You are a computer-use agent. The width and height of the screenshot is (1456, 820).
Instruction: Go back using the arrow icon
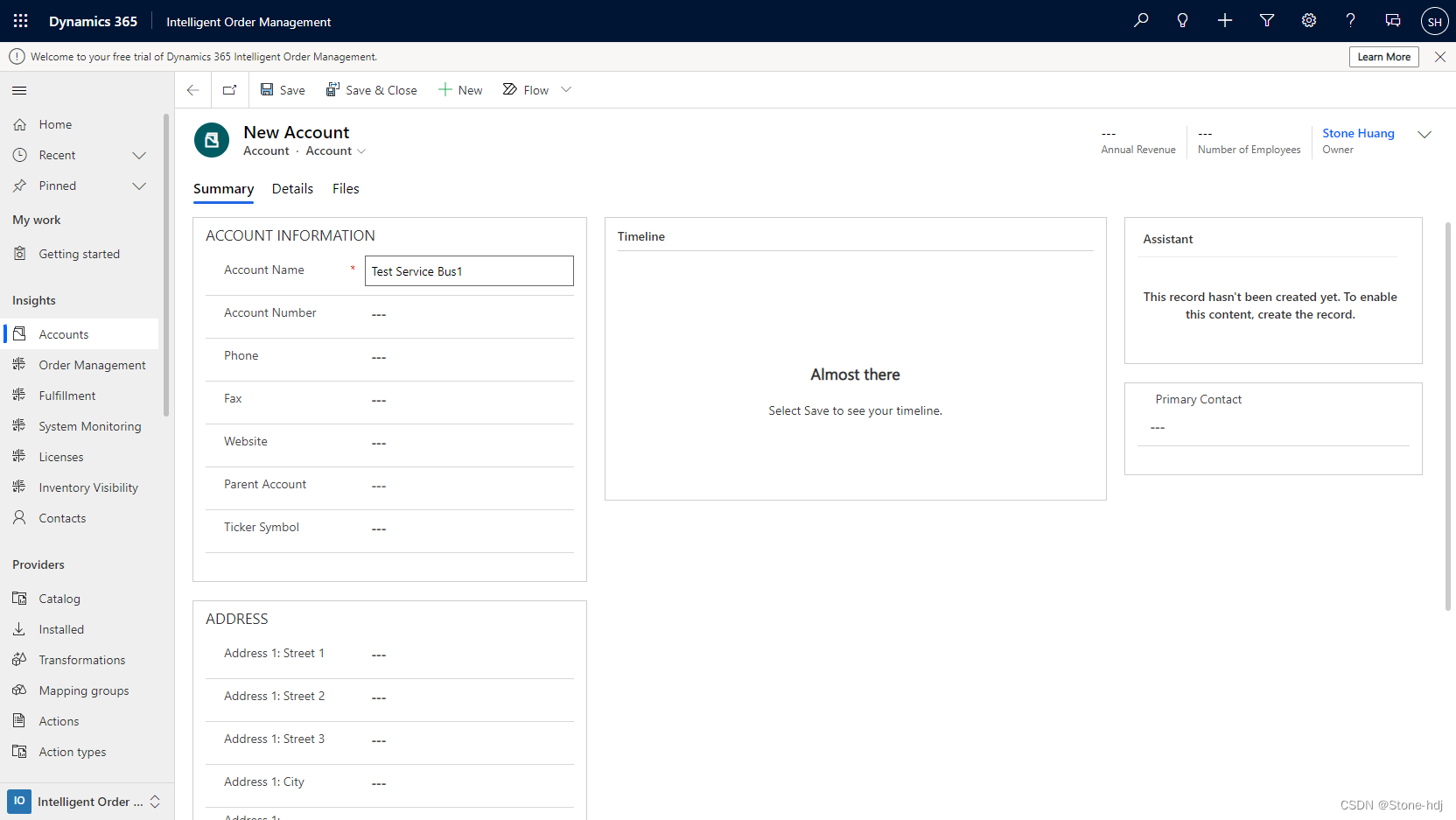tap(193, 90)
